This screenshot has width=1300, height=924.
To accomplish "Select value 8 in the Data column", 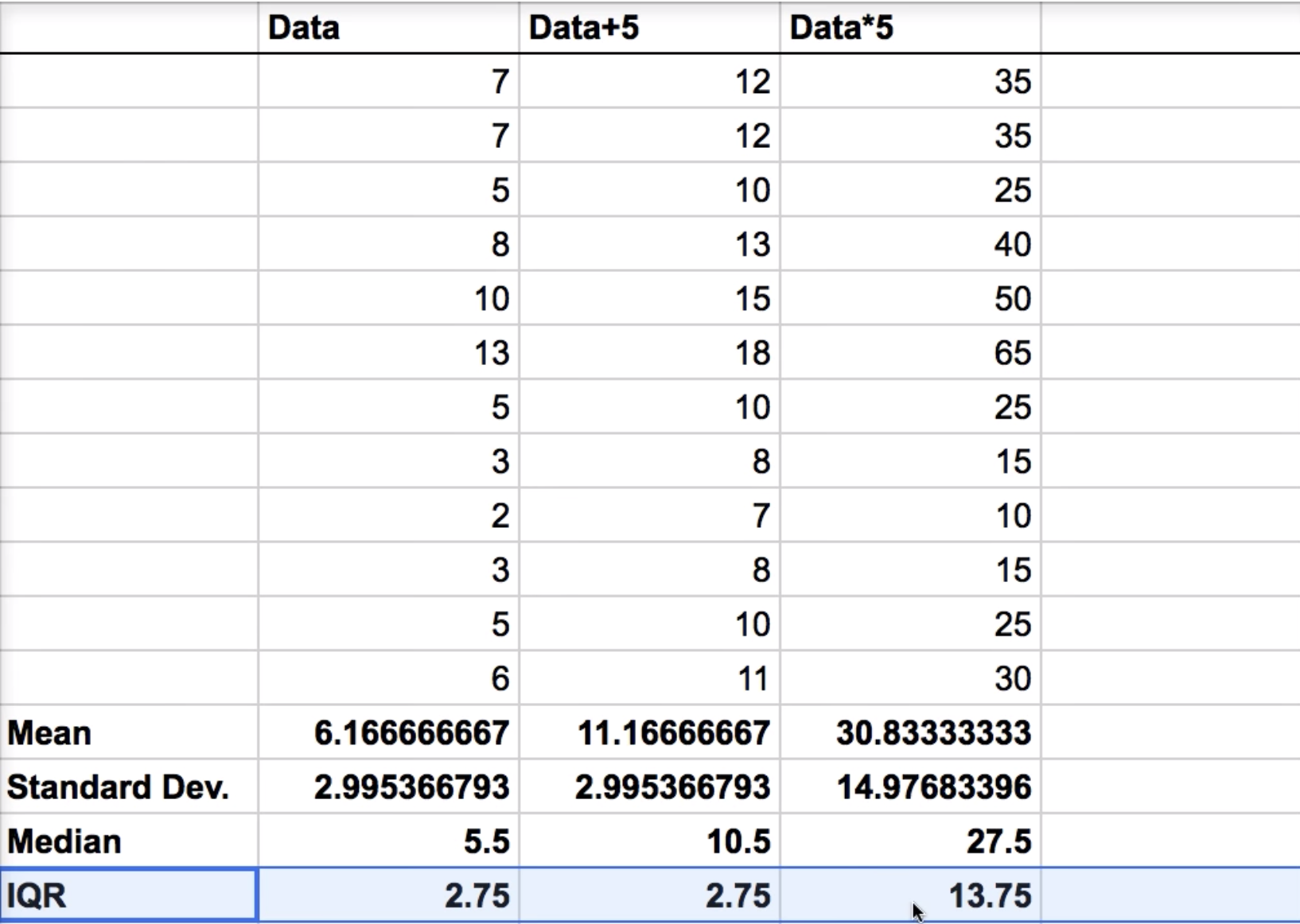I will click(389, 244).
